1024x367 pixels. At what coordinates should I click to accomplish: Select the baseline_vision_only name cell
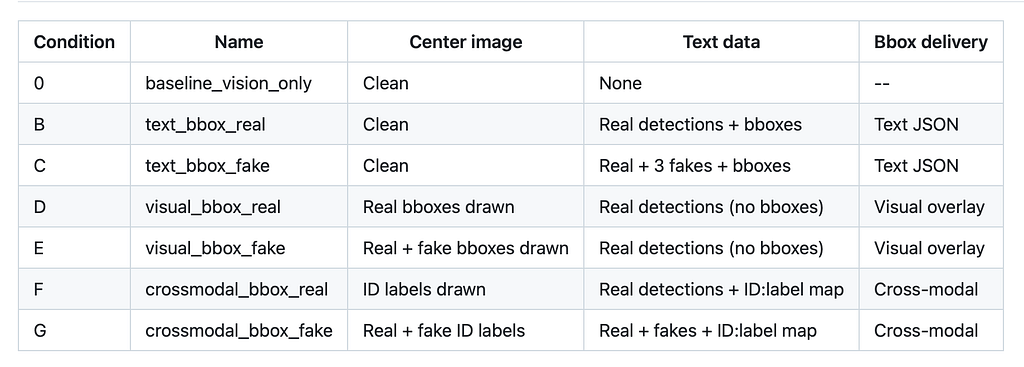click(239, 84)
